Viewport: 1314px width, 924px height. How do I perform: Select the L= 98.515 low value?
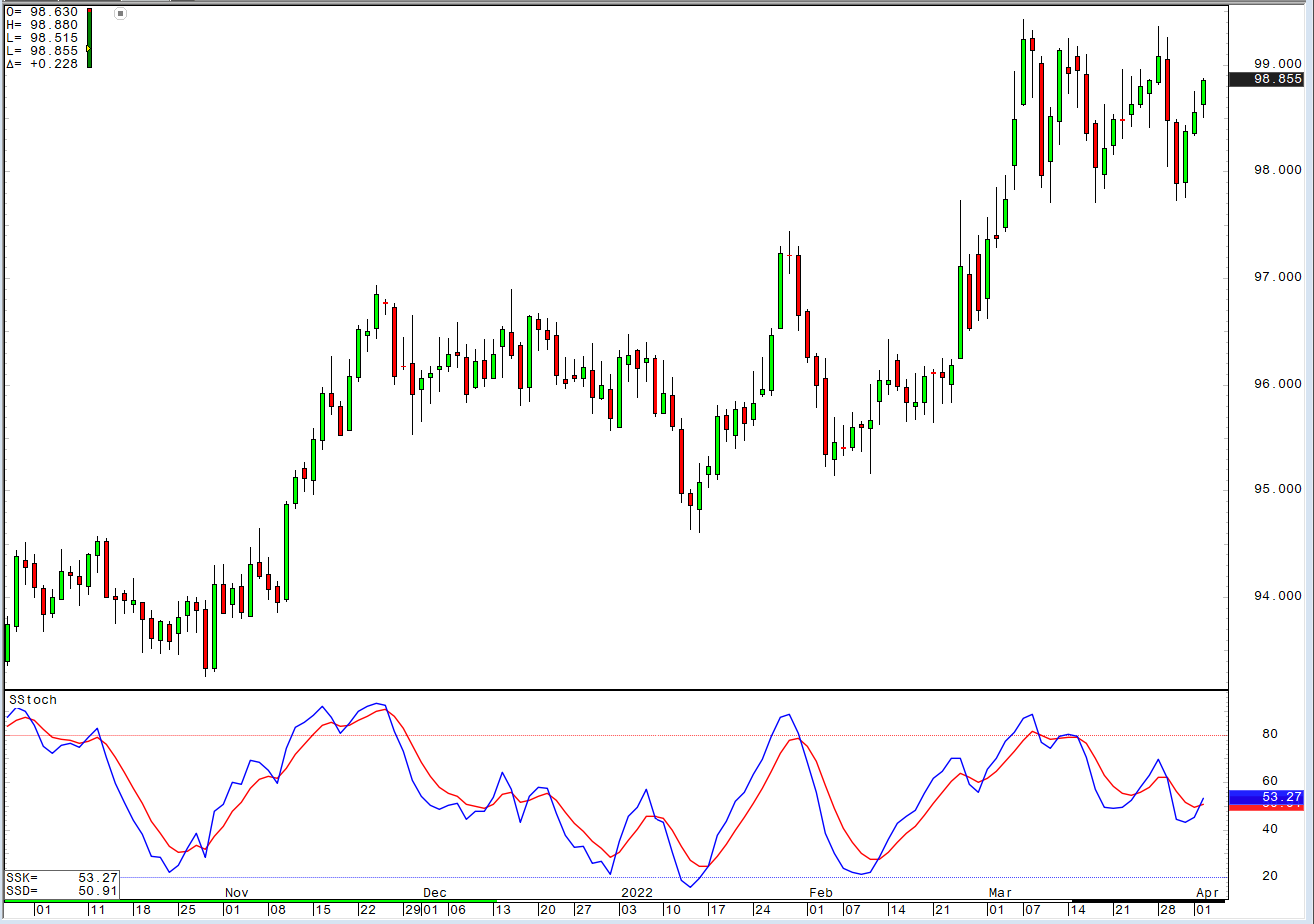tap(42, 38)
